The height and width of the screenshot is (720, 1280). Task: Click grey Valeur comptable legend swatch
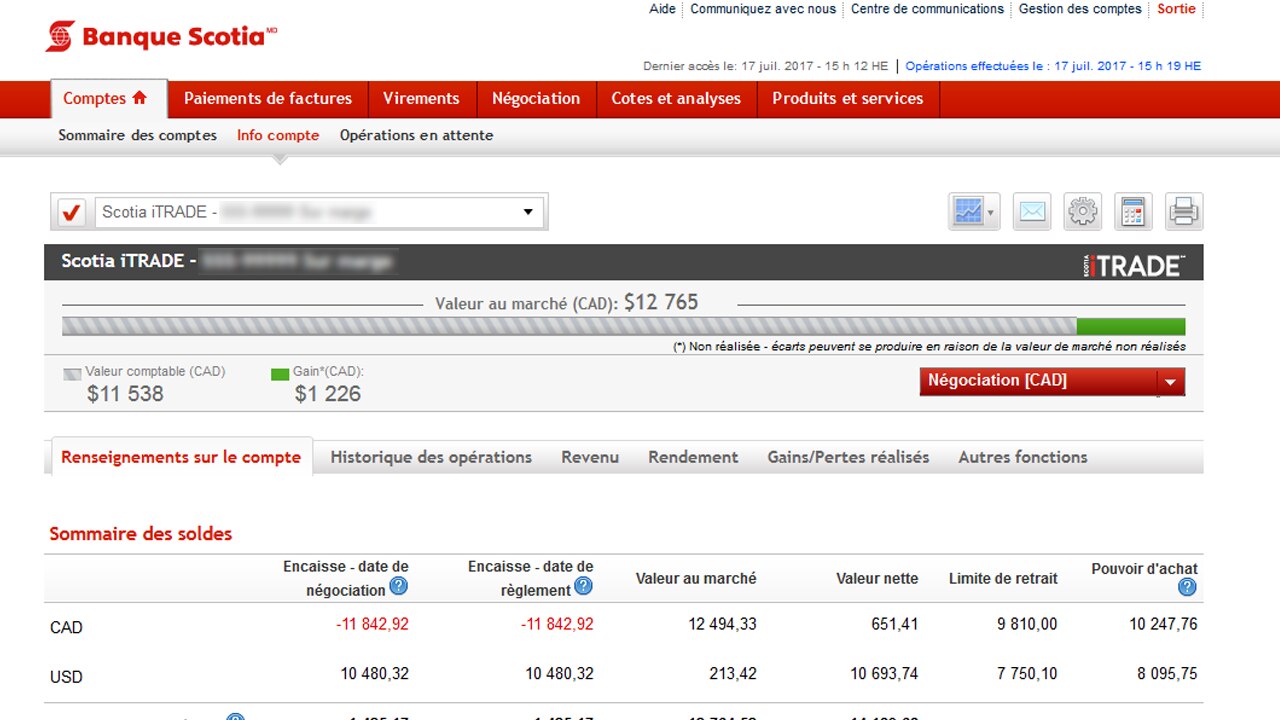click(x=72, y=374)
